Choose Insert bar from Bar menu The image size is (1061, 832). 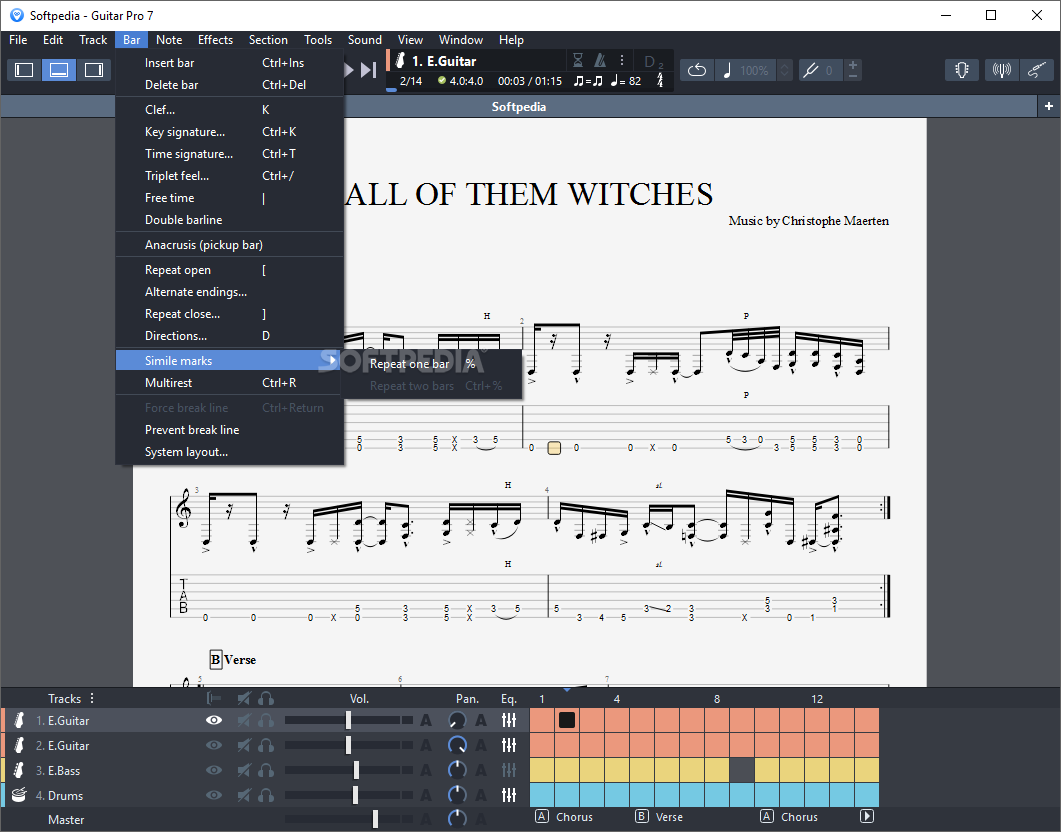(x=230, y=63)
